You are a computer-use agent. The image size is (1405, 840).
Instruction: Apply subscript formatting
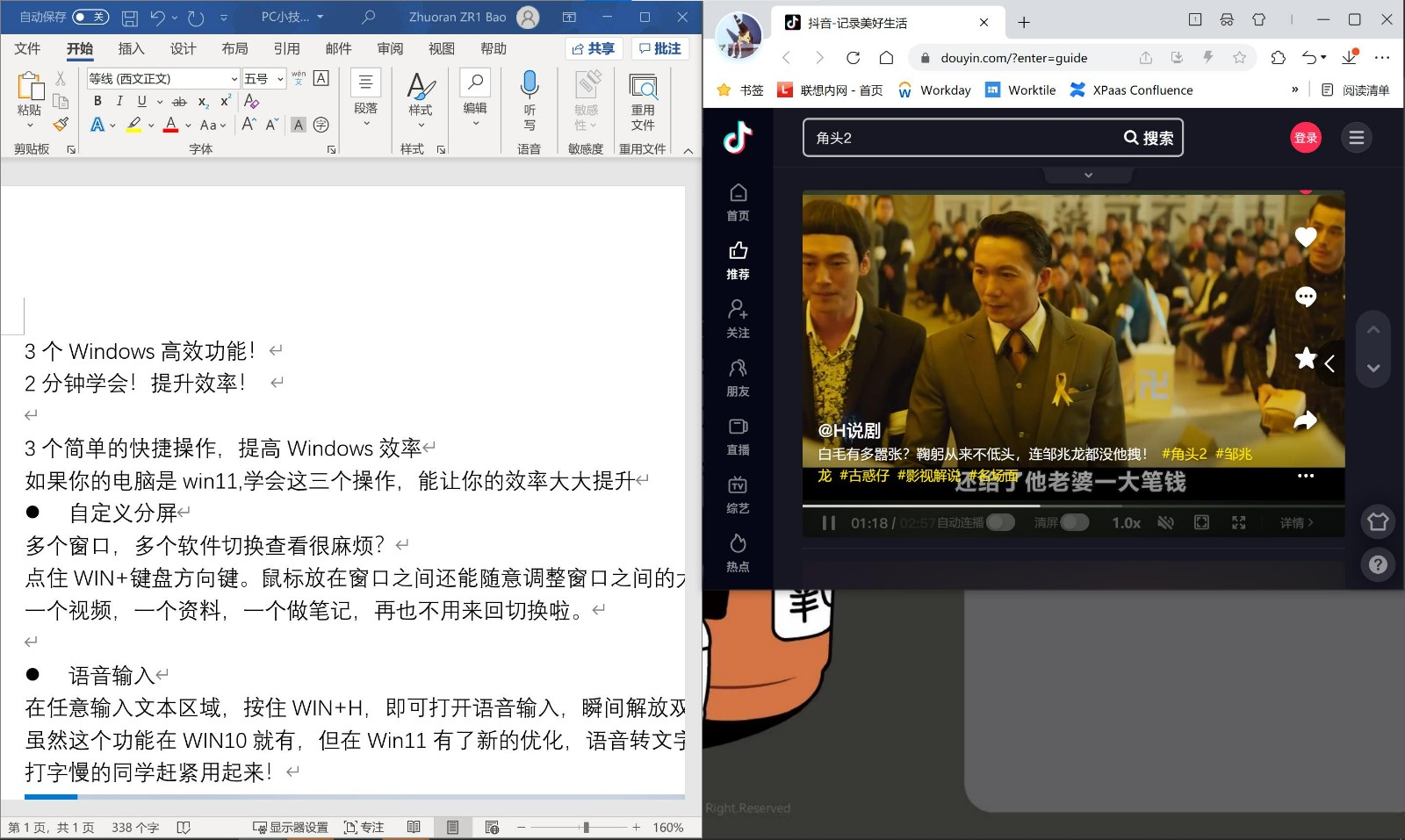pos(203,101)
